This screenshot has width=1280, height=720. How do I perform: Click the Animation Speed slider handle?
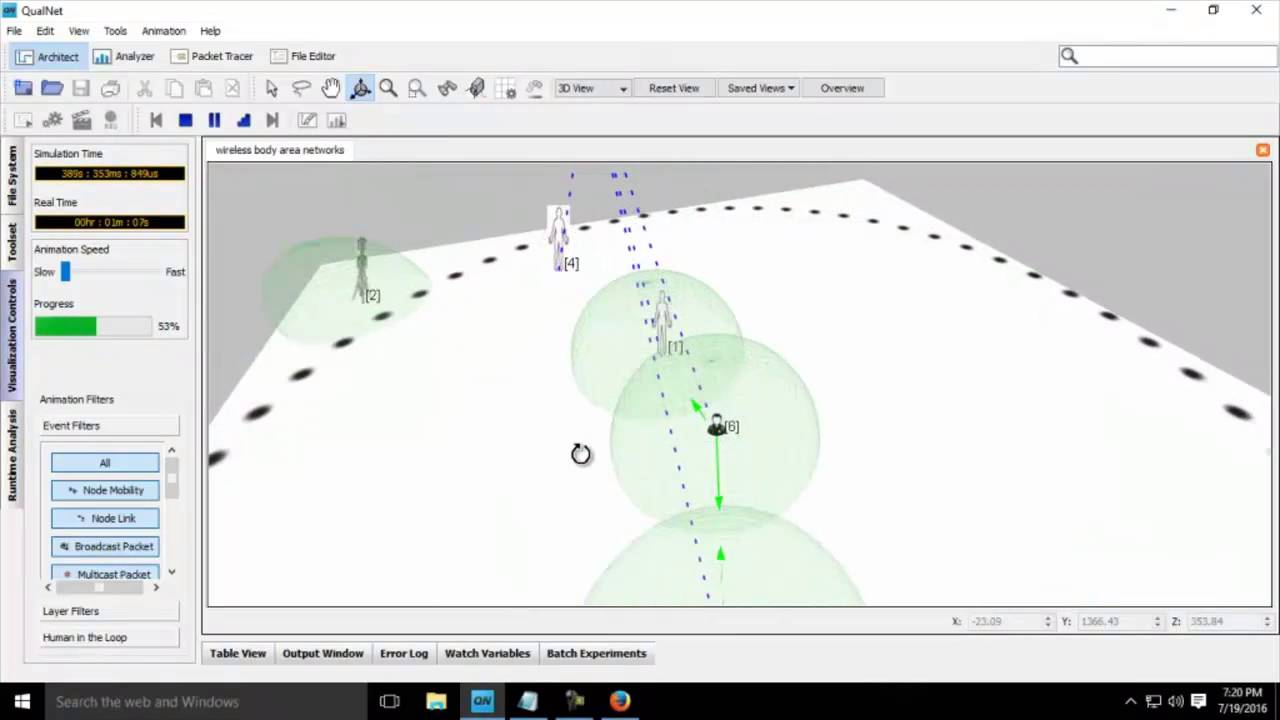click(65, 271)
